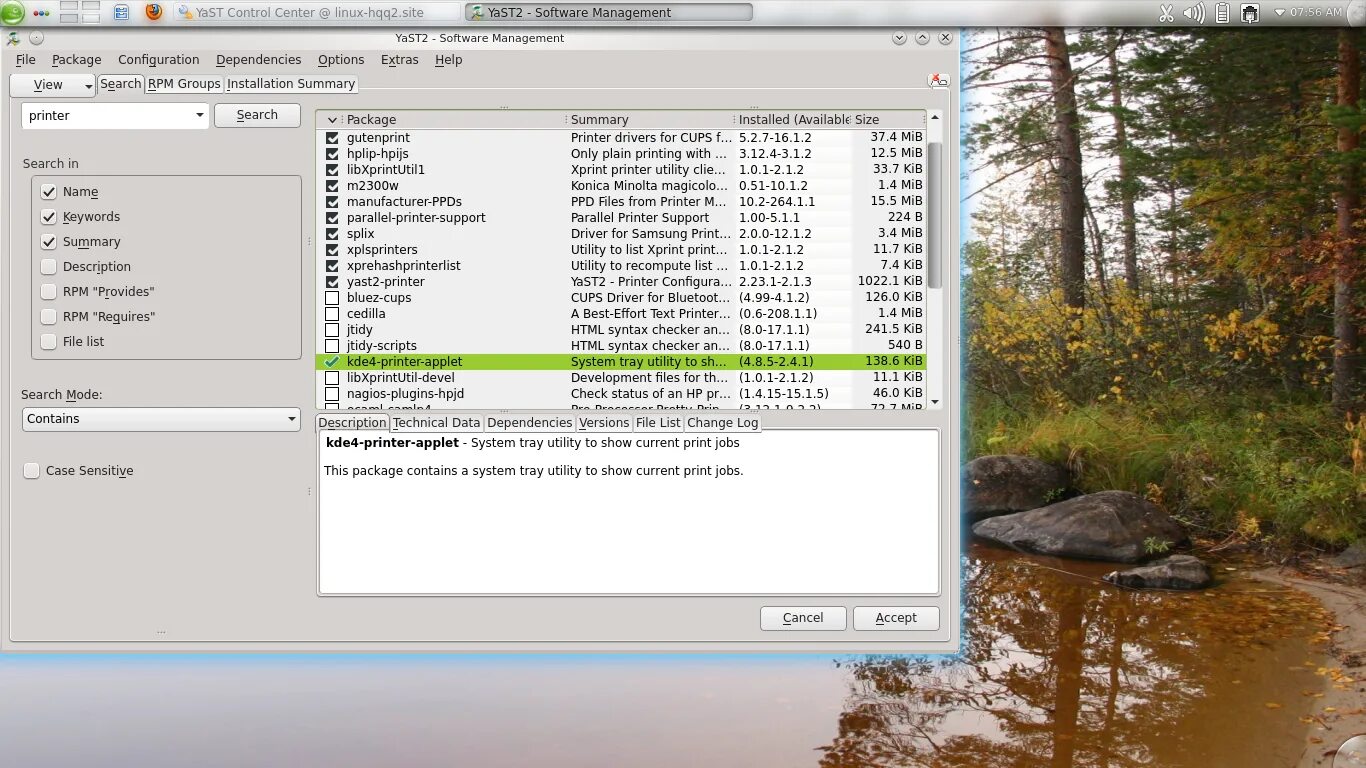Switch to the RPM Groups tab
Viewport: 1366px width, 768px height.
[x=184, y=84]
